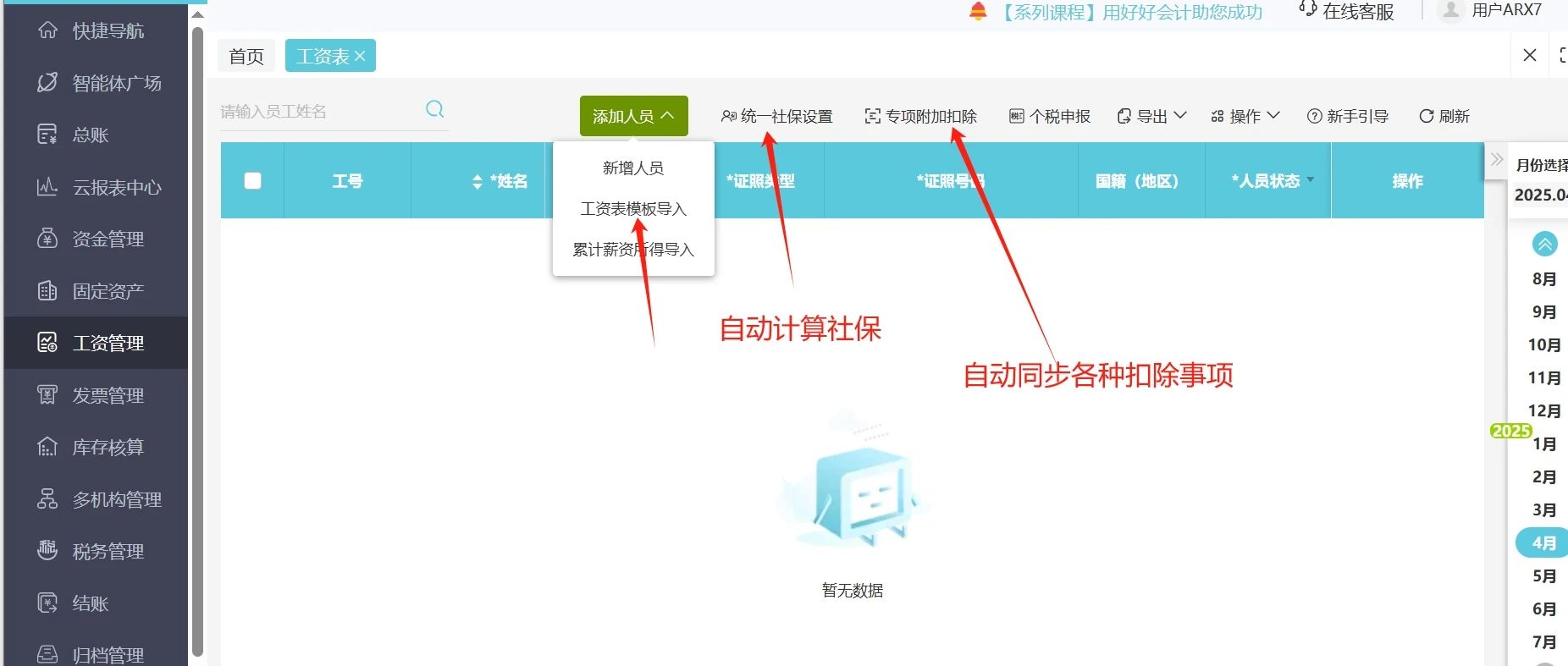Choose 工资表模板导入 menu entry
Image resolution: width=1568 pixels, height=666 pixels.
click(633, 208)
